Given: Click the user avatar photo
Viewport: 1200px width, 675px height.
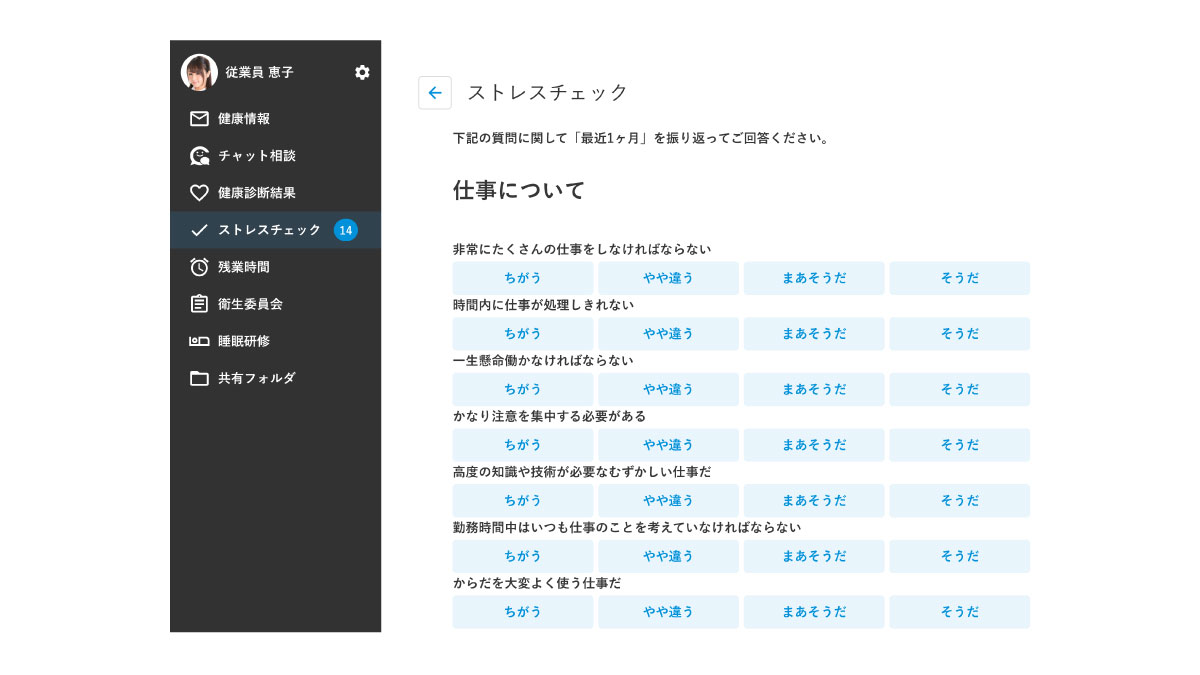Looking at the screenshot, I should [199, 72].
